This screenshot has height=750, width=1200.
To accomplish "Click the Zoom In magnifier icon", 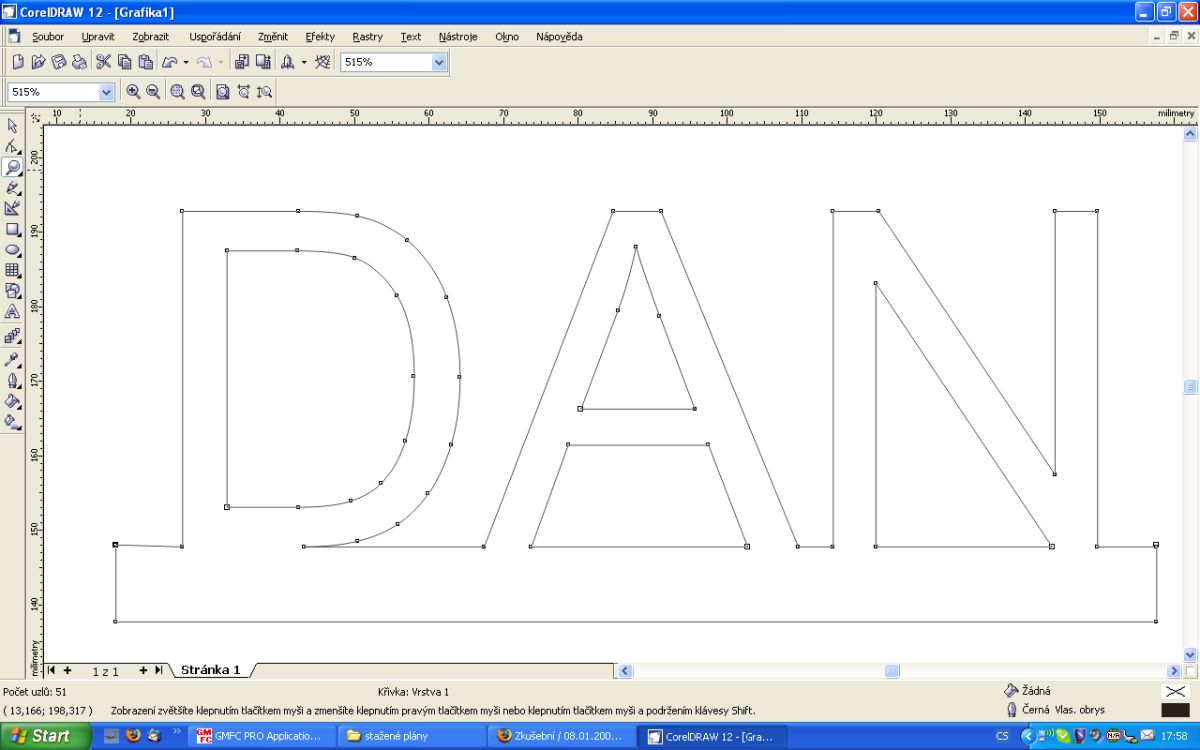I will coord(133,91).
